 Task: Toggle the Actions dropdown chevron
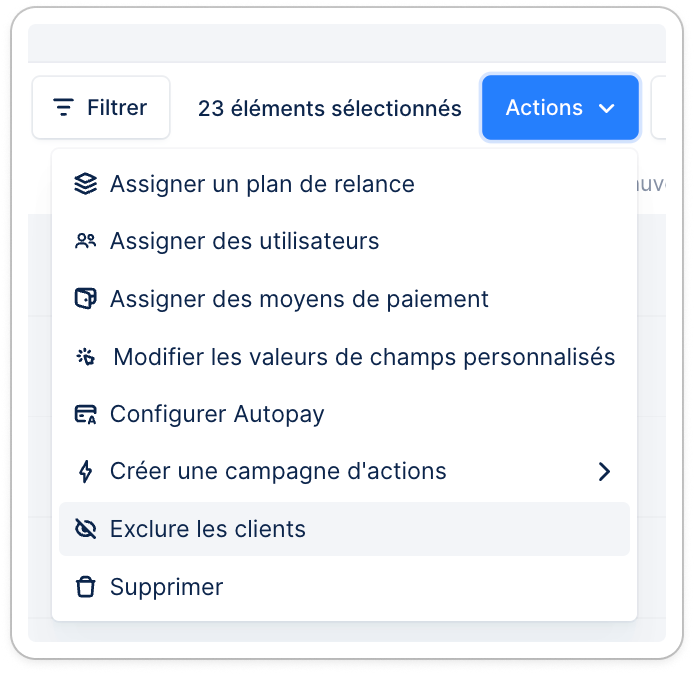coord(606,108)
